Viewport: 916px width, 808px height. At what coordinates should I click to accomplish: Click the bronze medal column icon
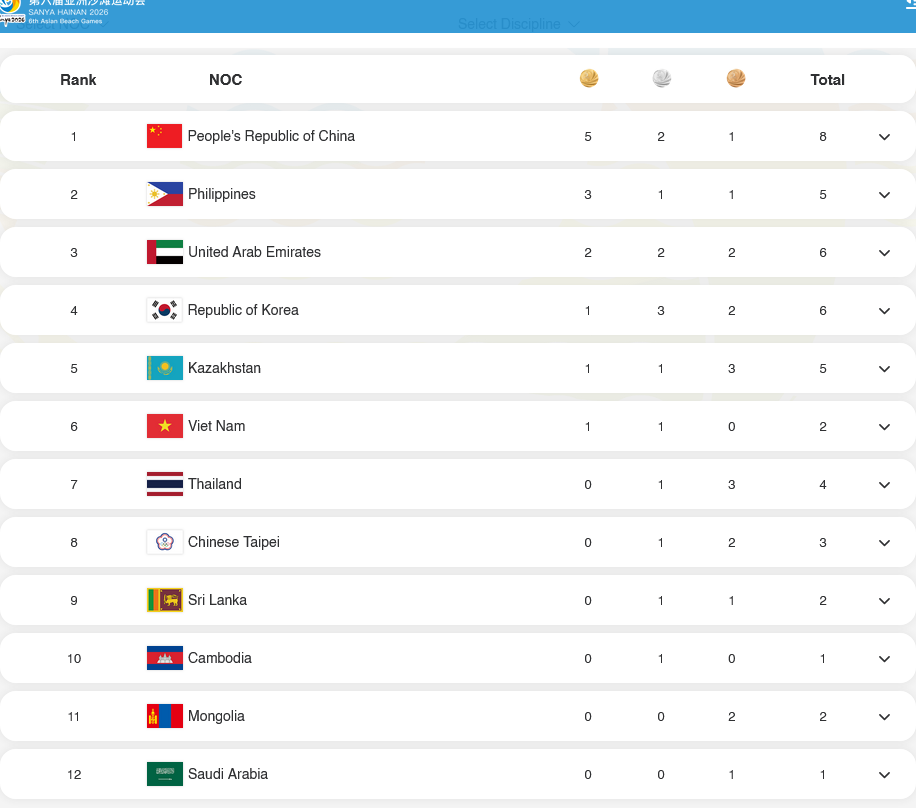(x=736, y=78)
